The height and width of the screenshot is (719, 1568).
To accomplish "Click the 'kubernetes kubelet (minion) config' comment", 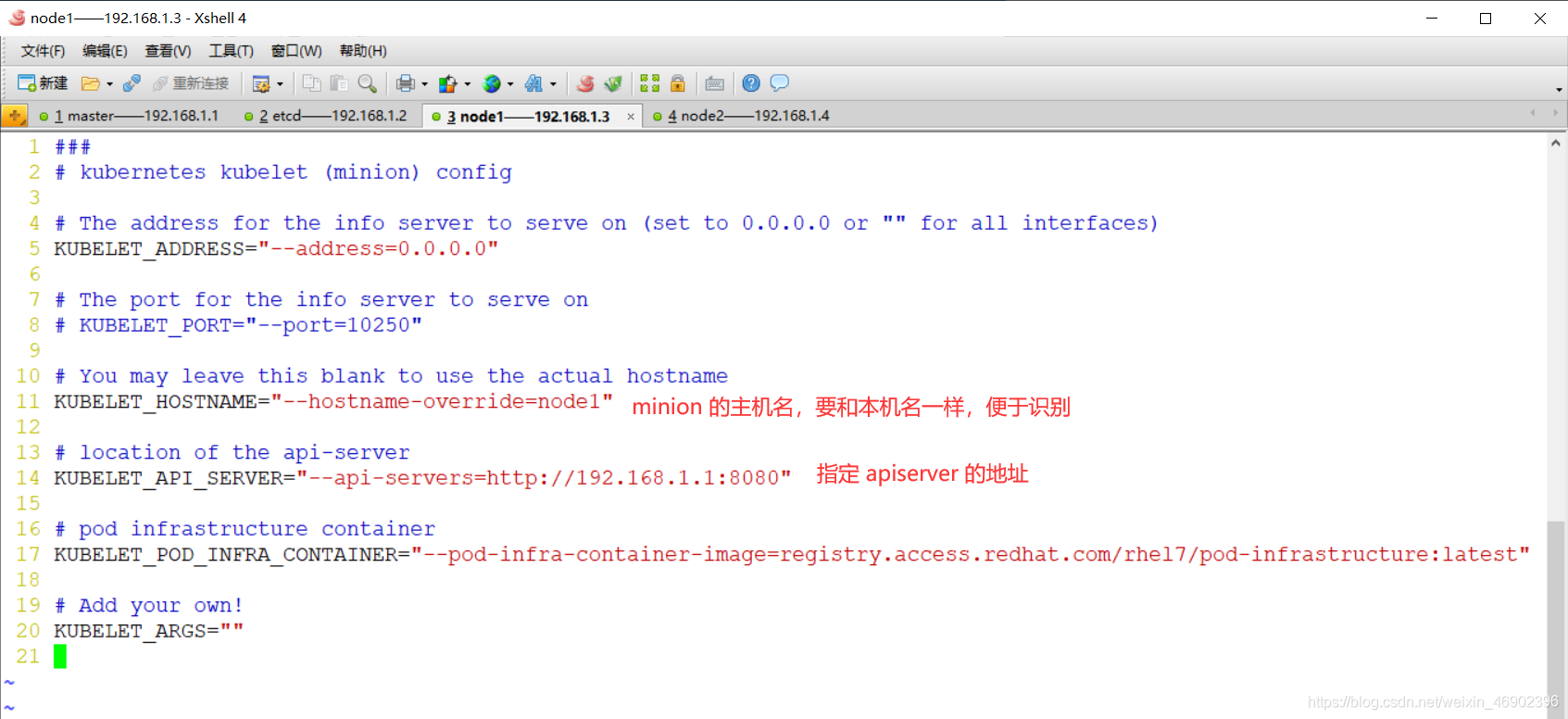I will [x=282, y=172].
